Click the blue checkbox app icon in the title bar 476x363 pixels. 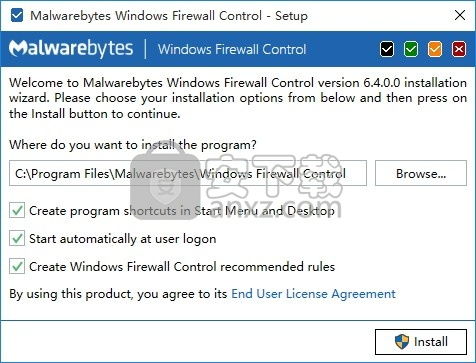click(x=17, y=15)
